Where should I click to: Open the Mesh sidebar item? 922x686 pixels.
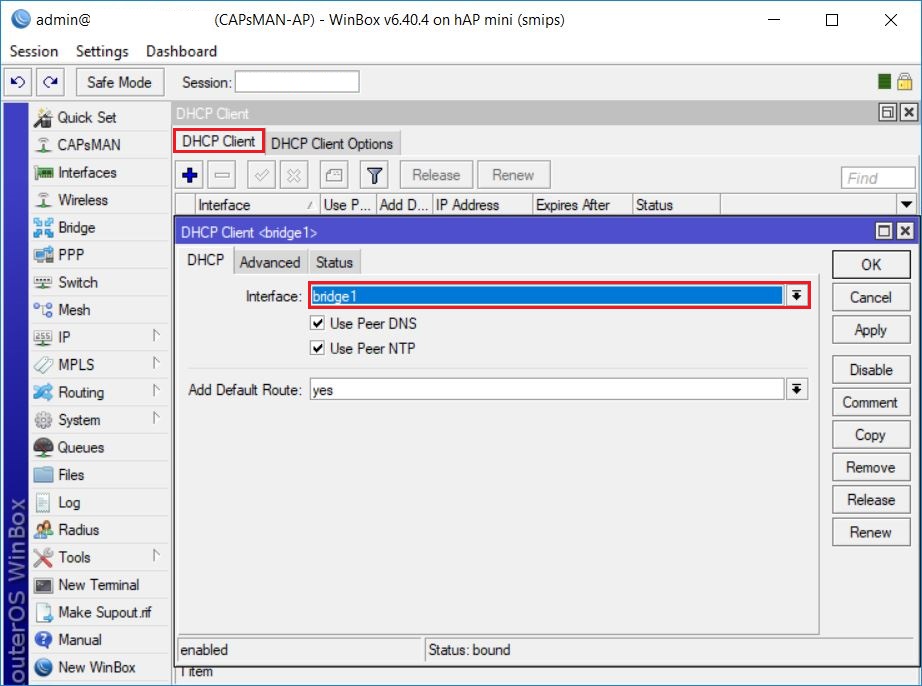tap(75, 310)
